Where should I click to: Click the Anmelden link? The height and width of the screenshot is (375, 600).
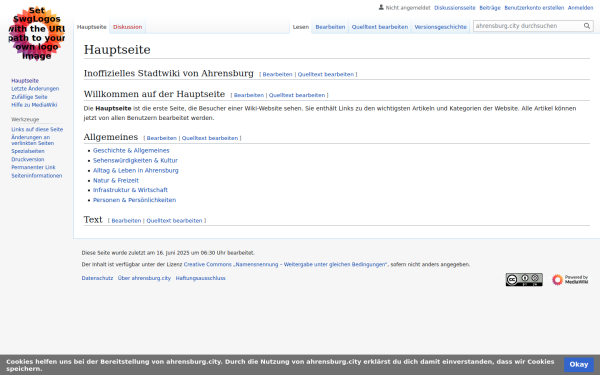point(580,8)
